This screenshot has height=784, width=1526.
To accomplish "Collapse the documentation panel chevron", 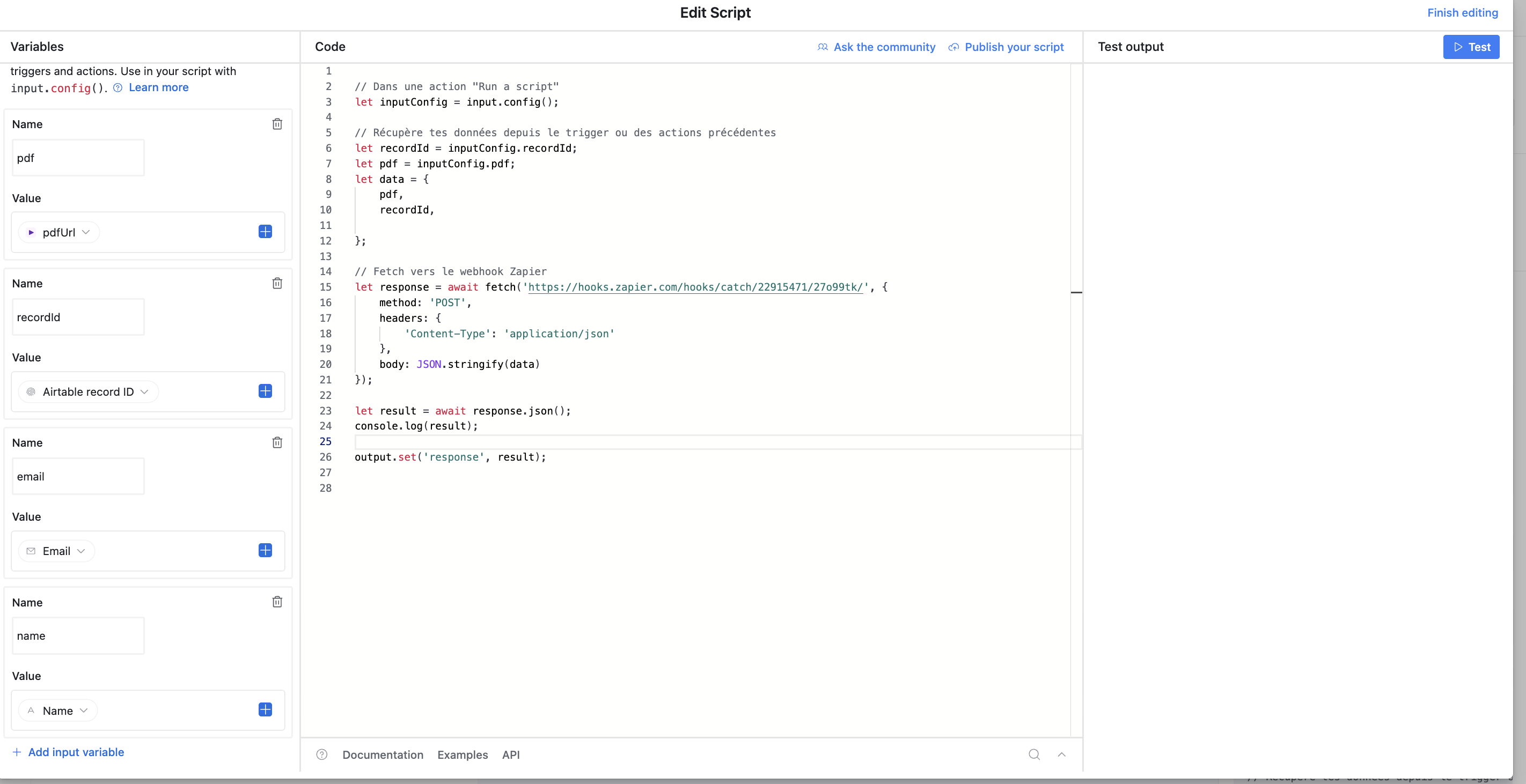I will tap(1061, 754).
